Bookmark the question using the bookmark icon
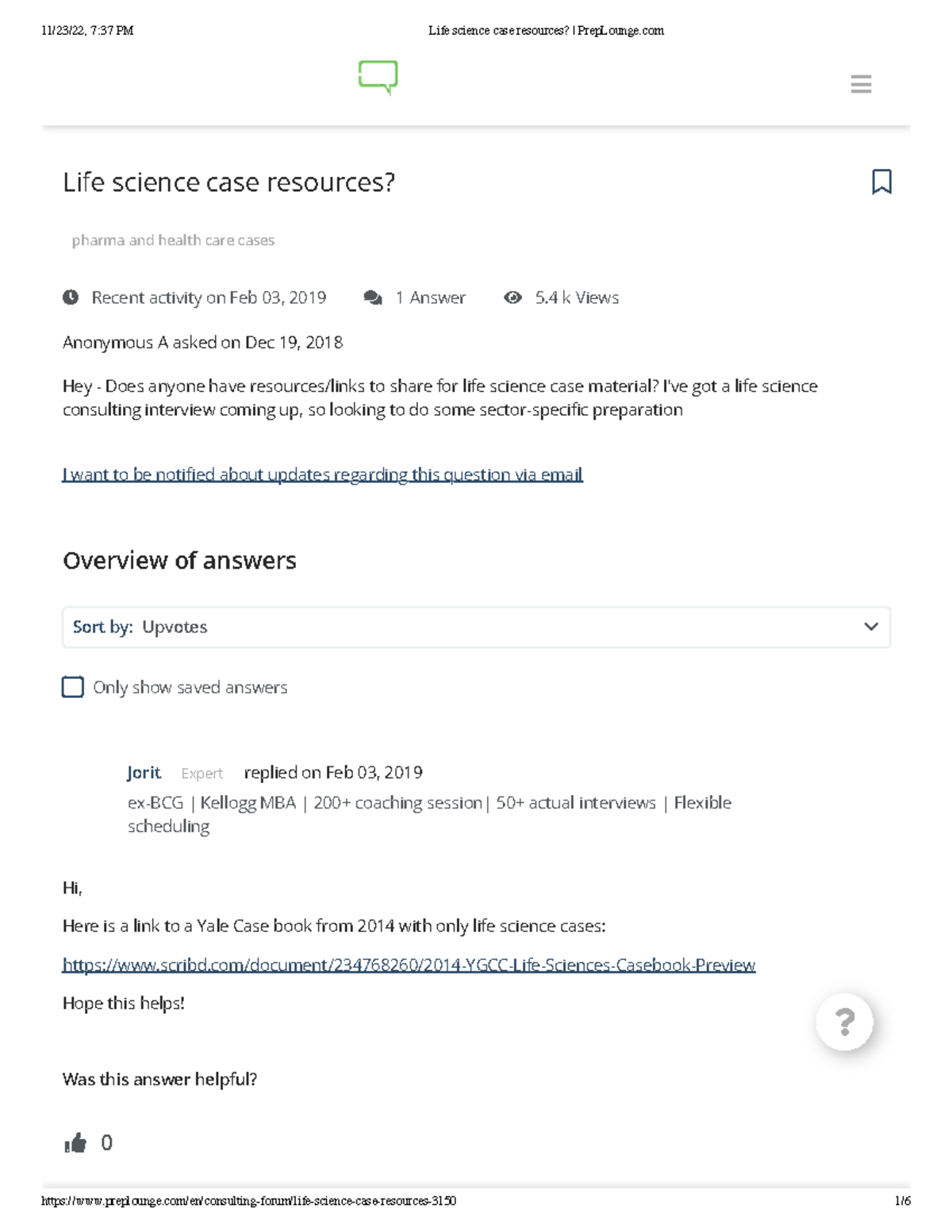The image size is (952, 1232). pos(883,182)
